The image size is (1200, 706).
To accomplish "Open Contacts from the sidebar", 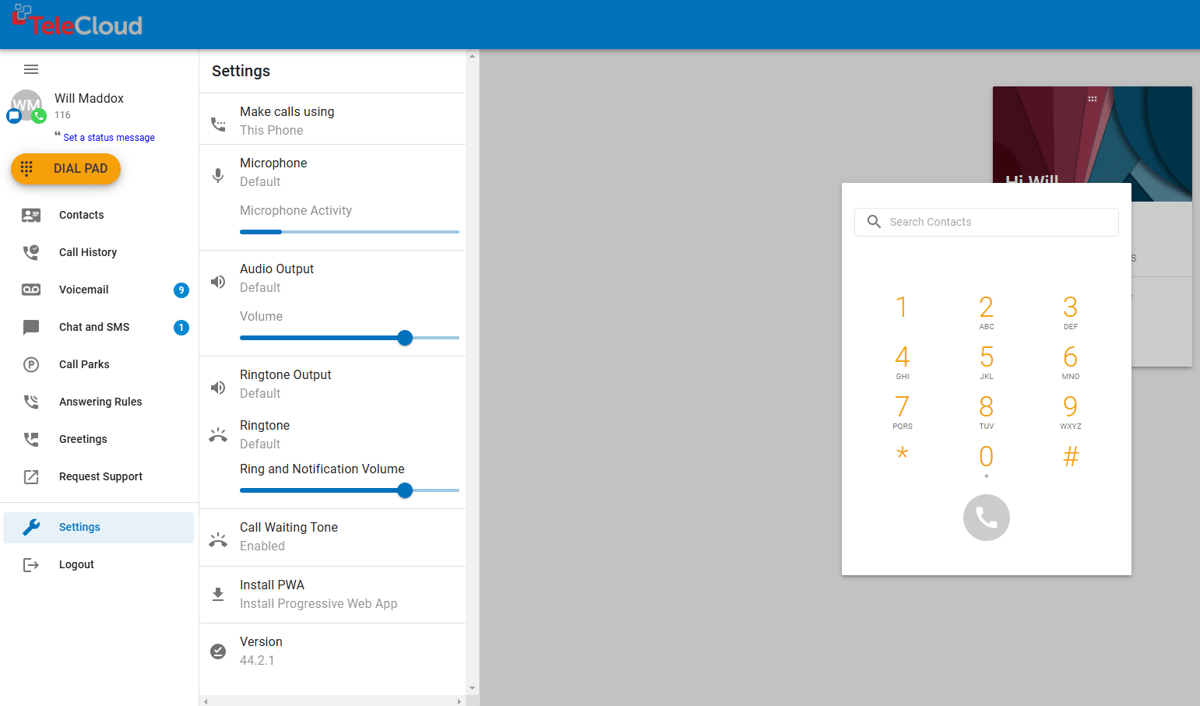I will (x=81, y=215).
